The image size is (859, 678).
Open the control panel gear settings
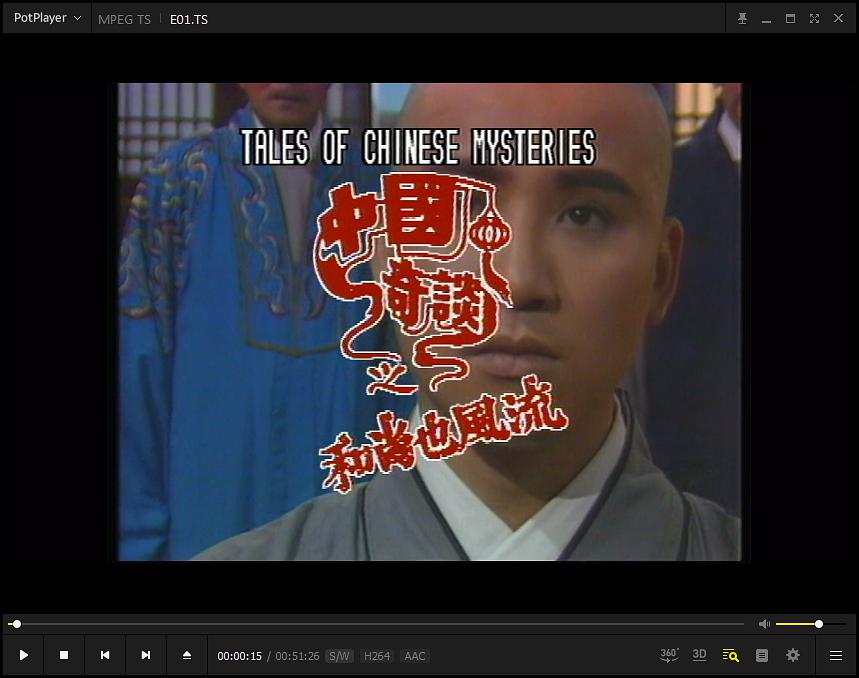pos(793,655)
